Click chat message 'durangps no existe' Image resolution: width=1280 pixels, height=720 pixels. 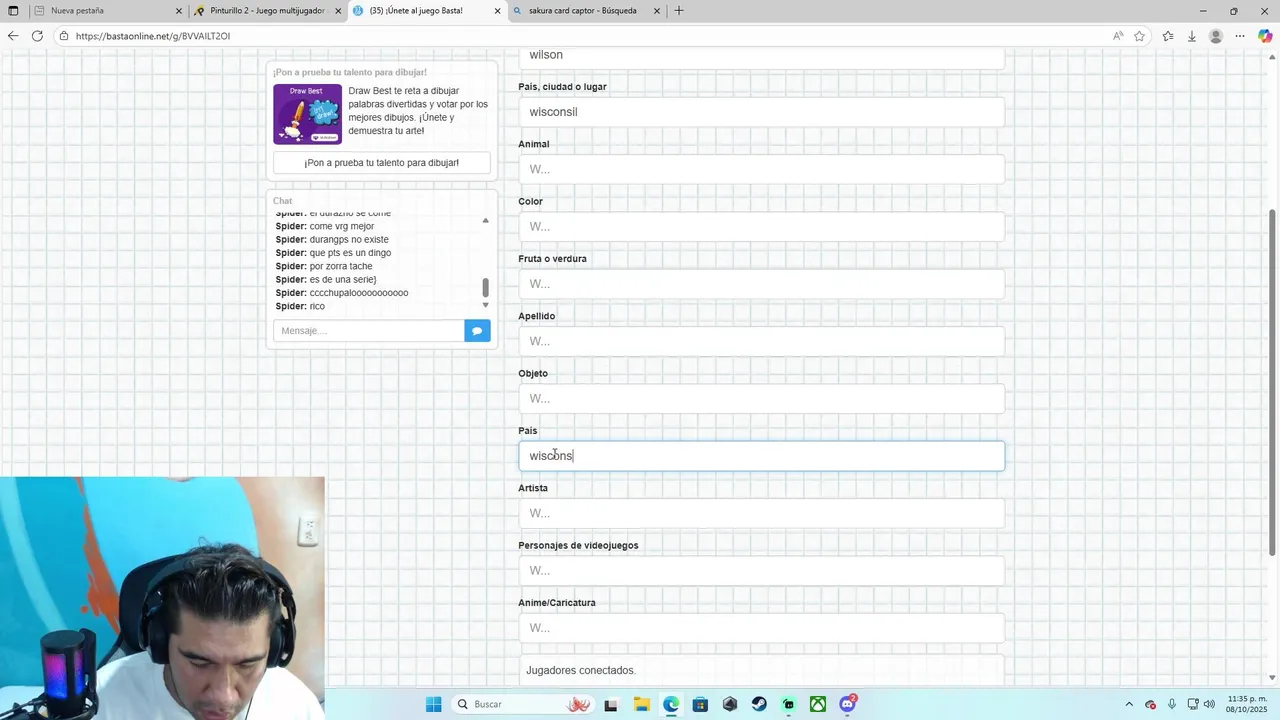[x=349, y=240]
